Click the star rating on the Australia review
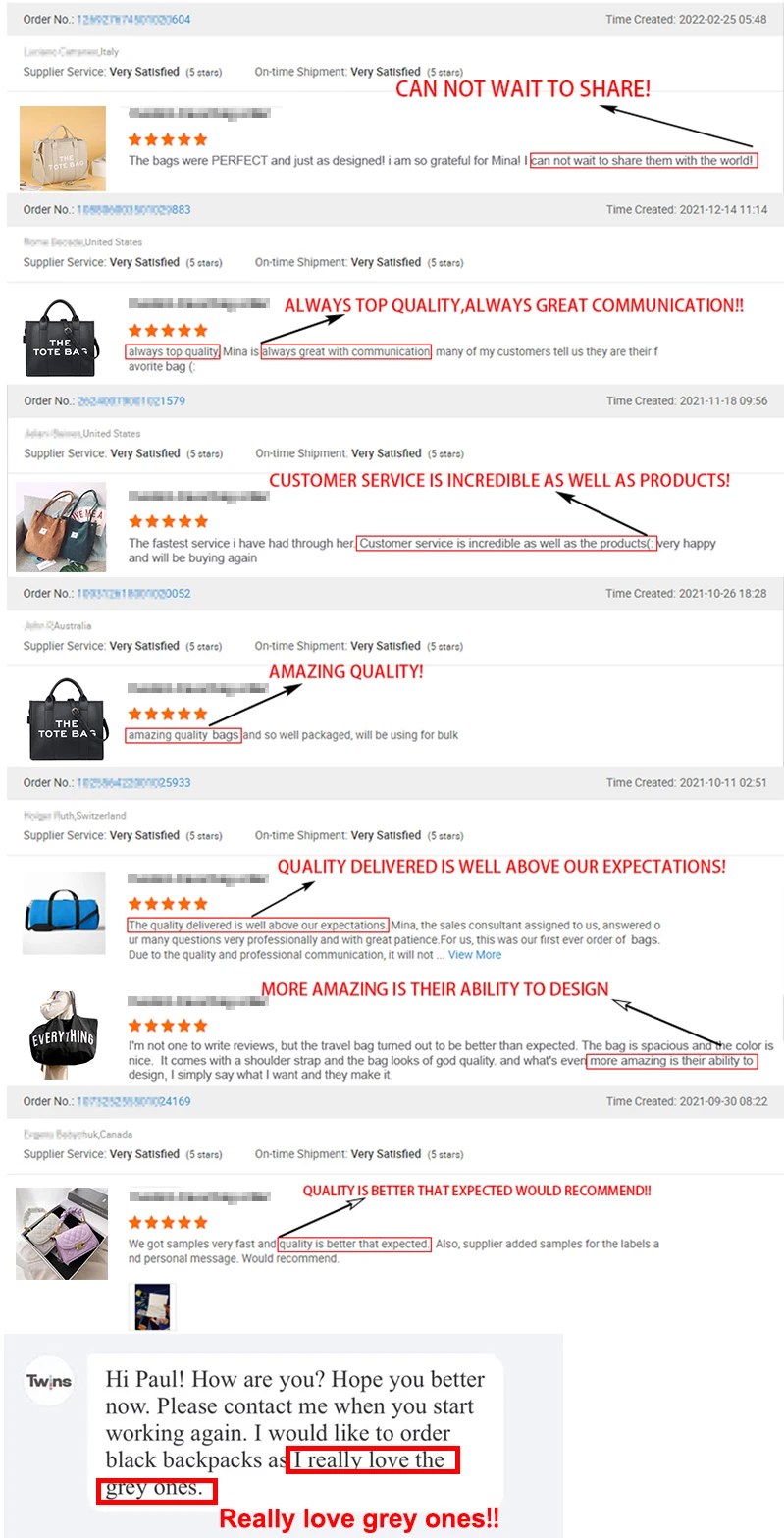This screenshot has height=1538, width=784. coord(168,714)
